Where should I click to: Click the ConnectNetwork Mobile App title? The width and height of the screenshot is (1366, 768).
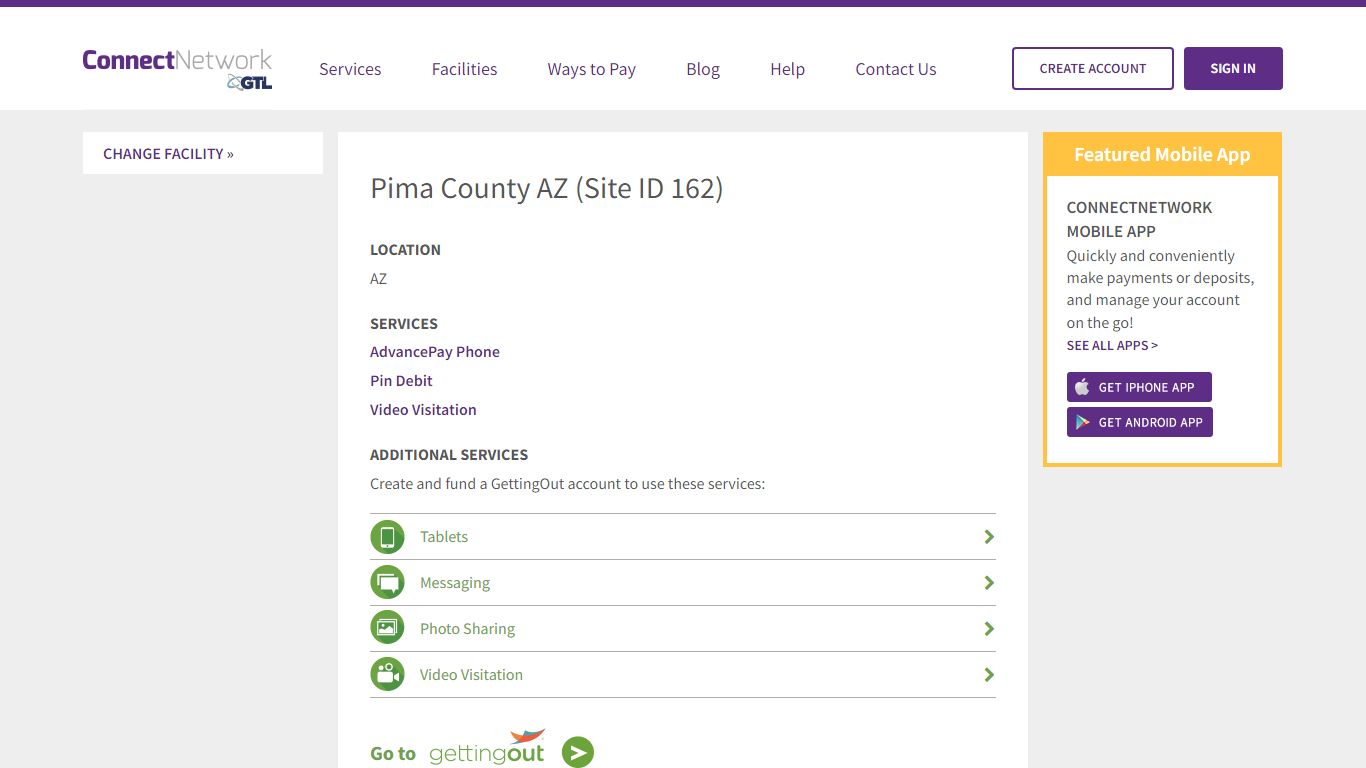pyautogui.click(x=1139, y=219)
